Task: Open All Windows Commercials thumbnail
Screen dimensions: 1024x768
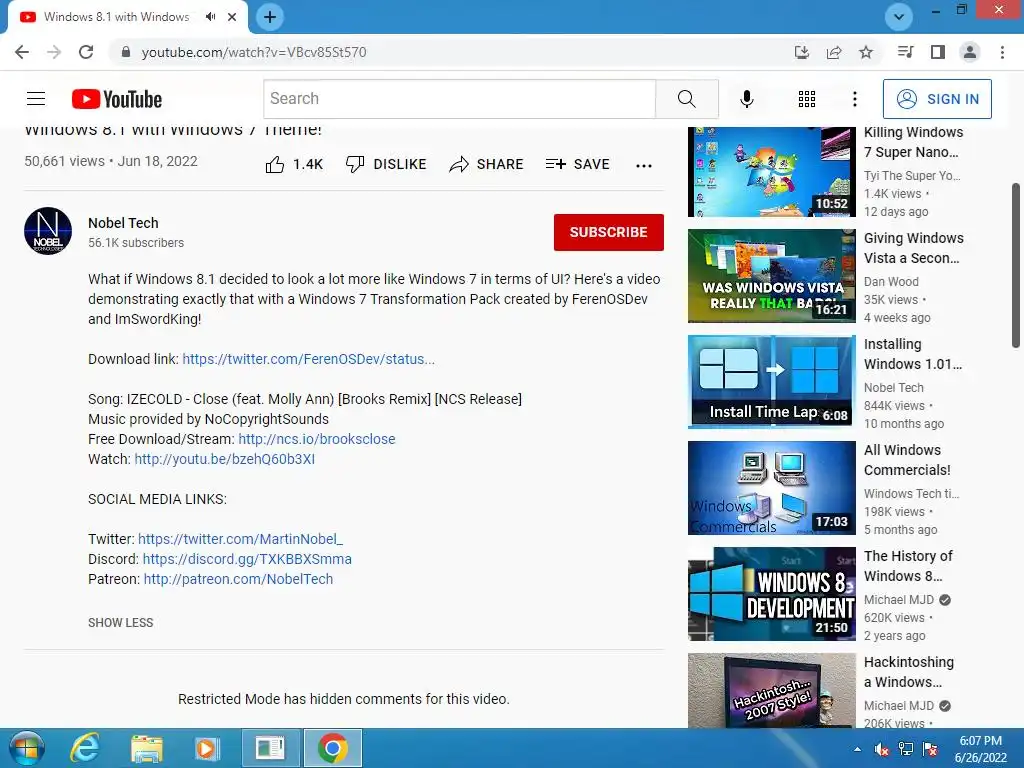Action: tap(772, 488)
